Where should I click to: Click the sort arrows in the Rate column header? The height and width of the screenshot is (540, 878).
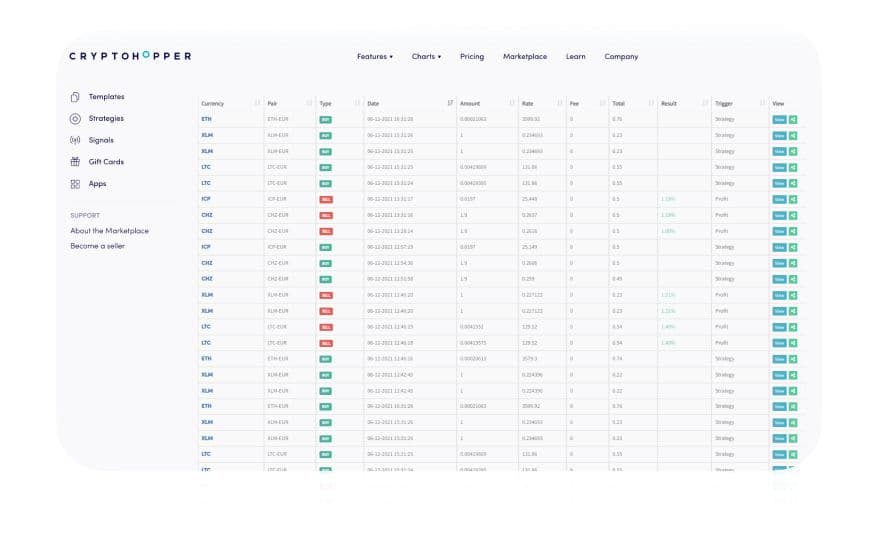click(x=558, y=103)
